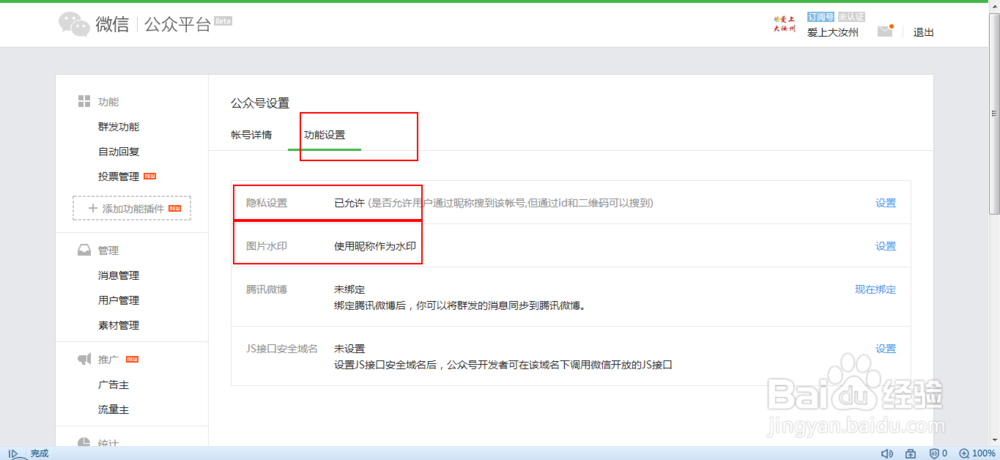Open 投票管理 in the sidebar
The image size is (1000, 460).
(x=119, y=177)
